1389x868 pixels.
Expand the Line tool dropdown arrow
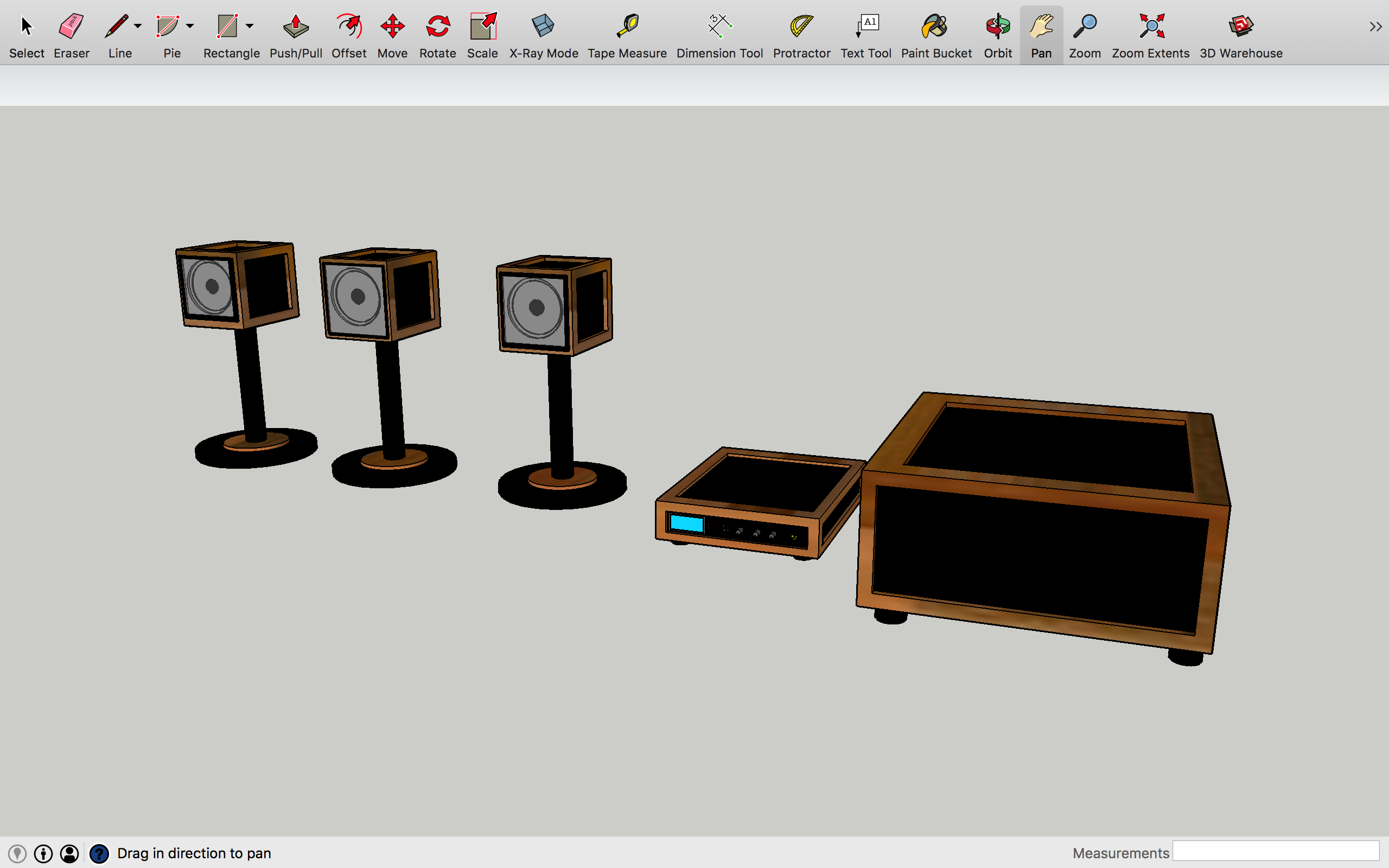click(138, 26)
